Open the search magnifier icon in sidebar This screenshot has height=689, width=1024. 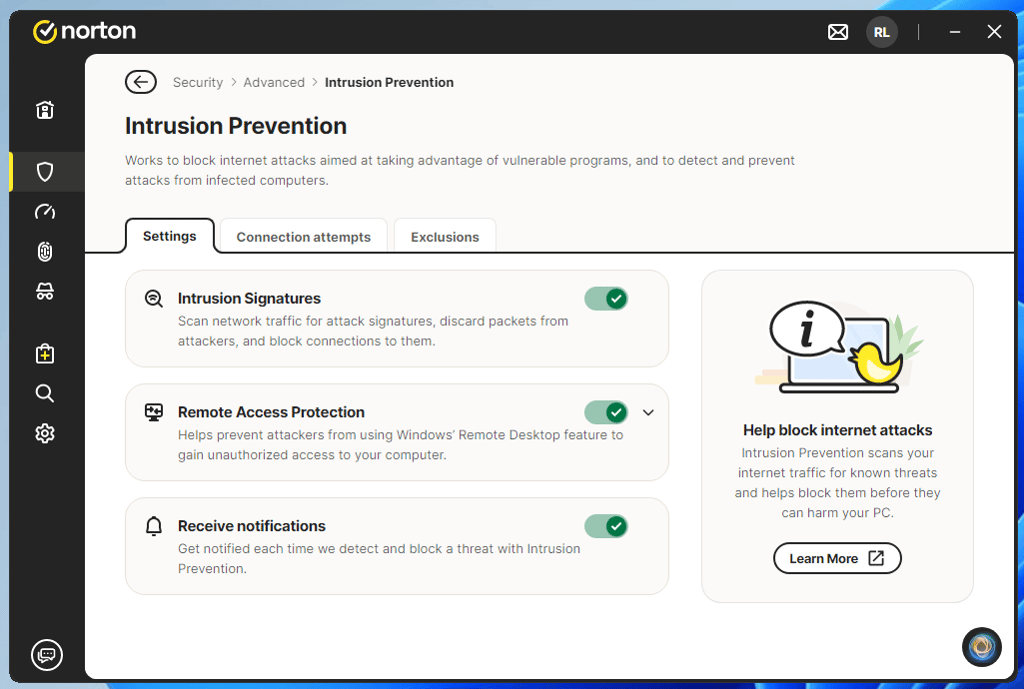(x=45, y=393)
